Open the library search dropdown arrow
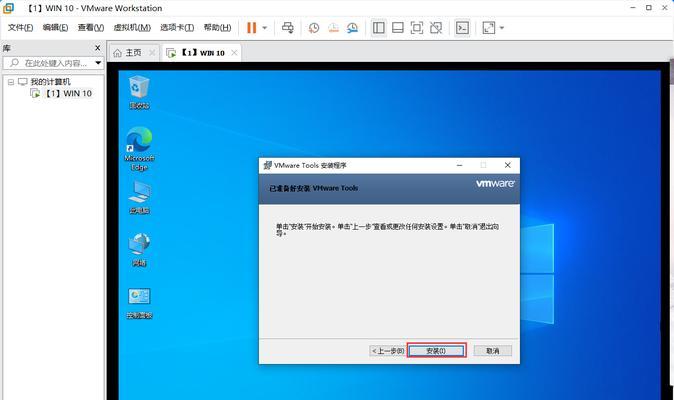This screenshot has height=400, width=674. [x=98, y=63]
